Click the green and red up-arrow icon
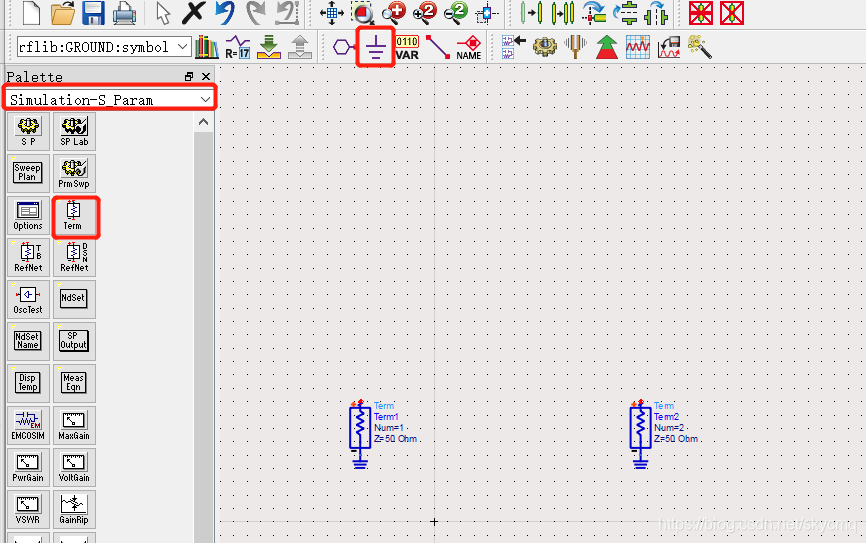 606,47
